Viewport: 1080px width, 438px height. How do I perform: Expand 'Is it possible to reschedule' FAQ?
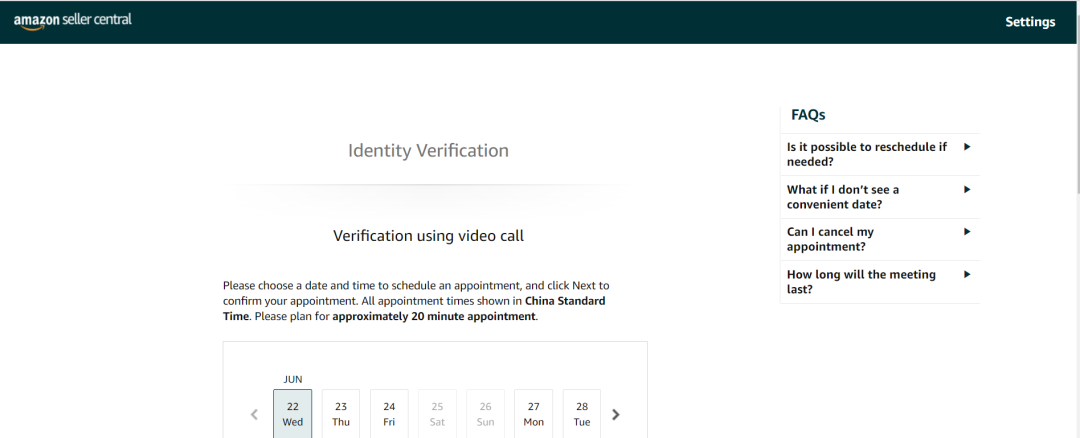coord(880,154)
